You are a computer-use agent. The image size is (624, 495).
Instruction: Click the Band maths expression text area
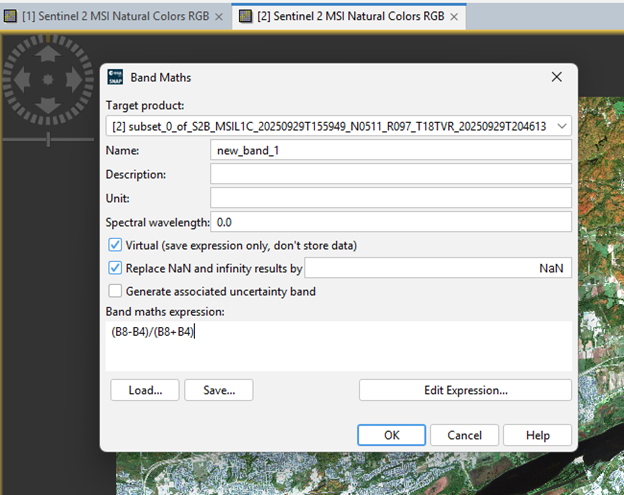coord(340,345)
